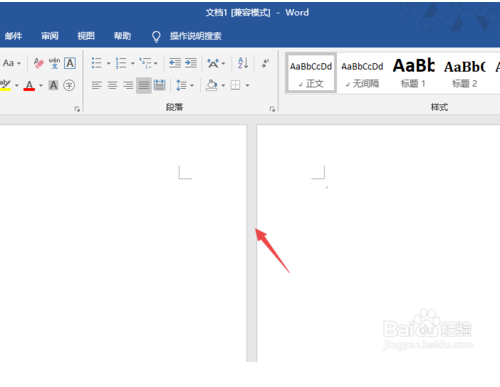Open the 审阅 ribbon tab
500x387 pixels.
(x=50, y=36)
